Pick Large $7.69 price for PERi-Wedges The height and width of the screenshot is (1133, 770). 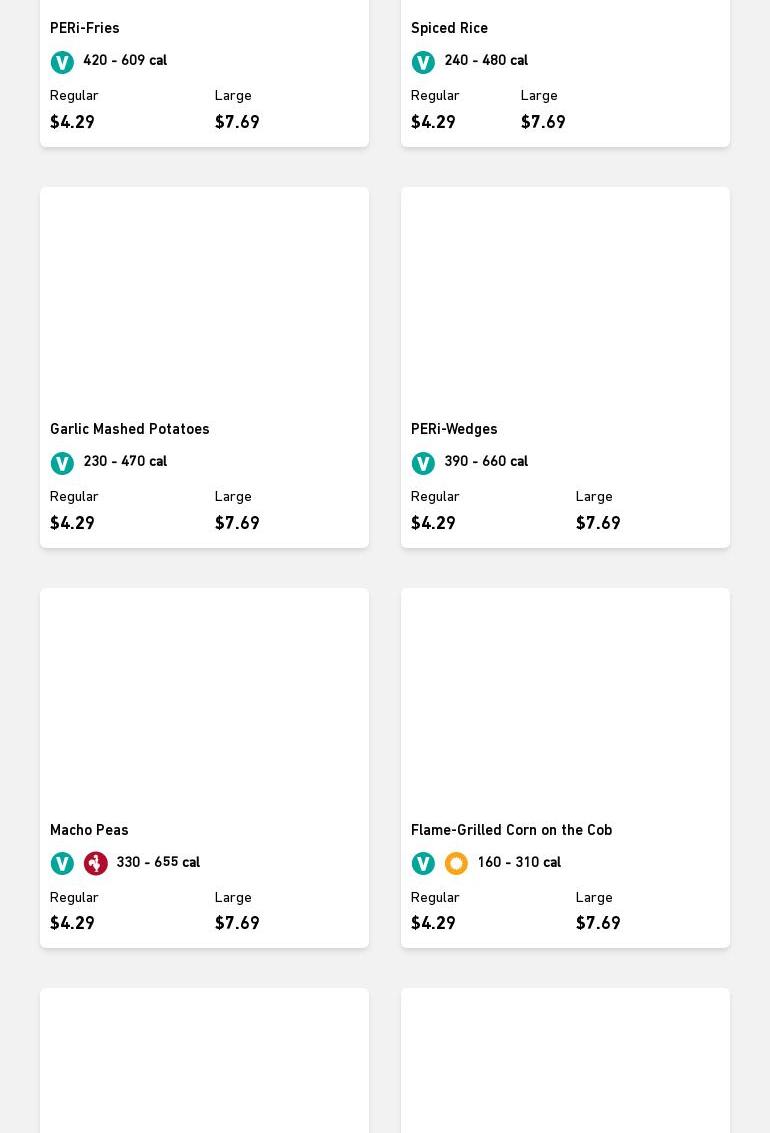click(598, 523)
